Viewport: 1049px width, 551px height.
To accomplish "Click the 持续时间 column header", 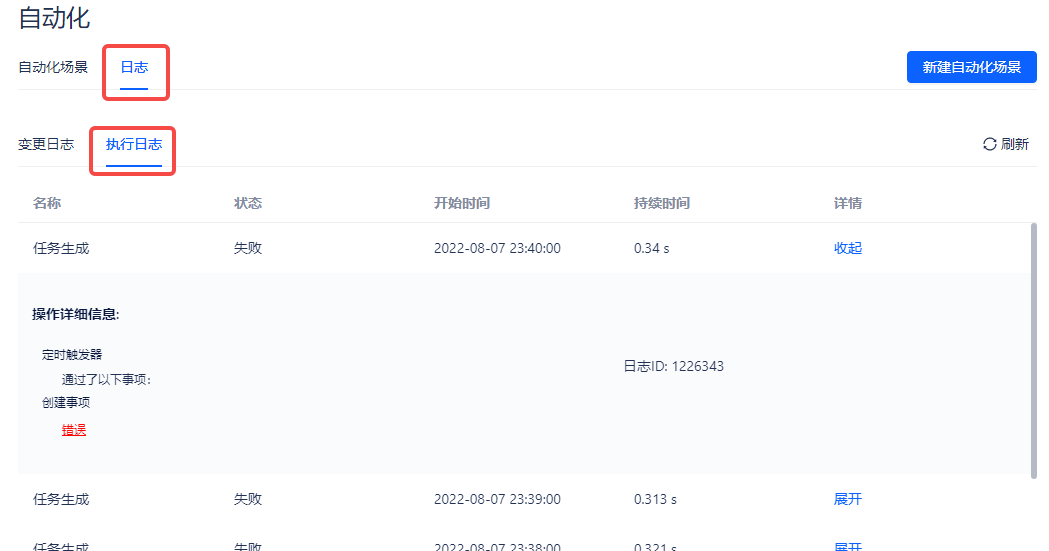I will [x=661, y=203].
